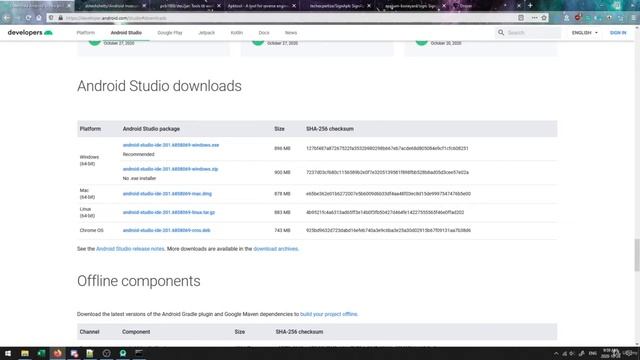Close the Apktool browser tab
640x360 pixels.
pyautogui.click(x=294, y=6)
